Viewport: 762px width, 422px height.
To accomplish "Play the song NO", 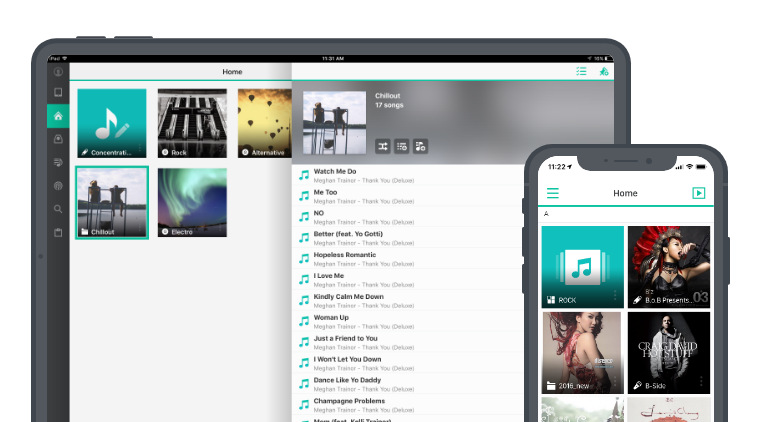I will tap(408, 217).
